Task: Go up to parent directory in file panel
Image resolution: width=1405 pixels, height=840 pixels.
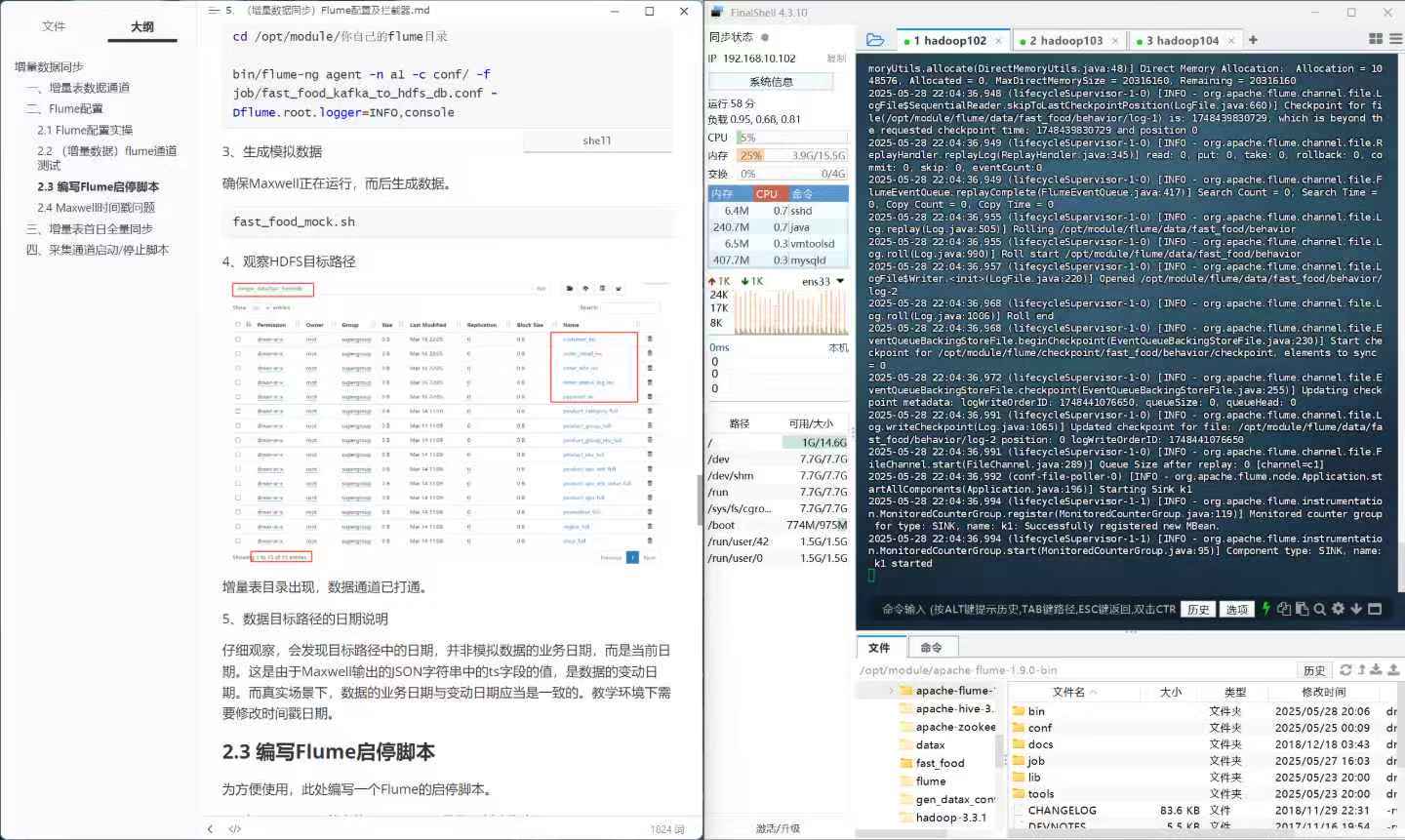Action: pyautogui.click(x=1361, y=669)
